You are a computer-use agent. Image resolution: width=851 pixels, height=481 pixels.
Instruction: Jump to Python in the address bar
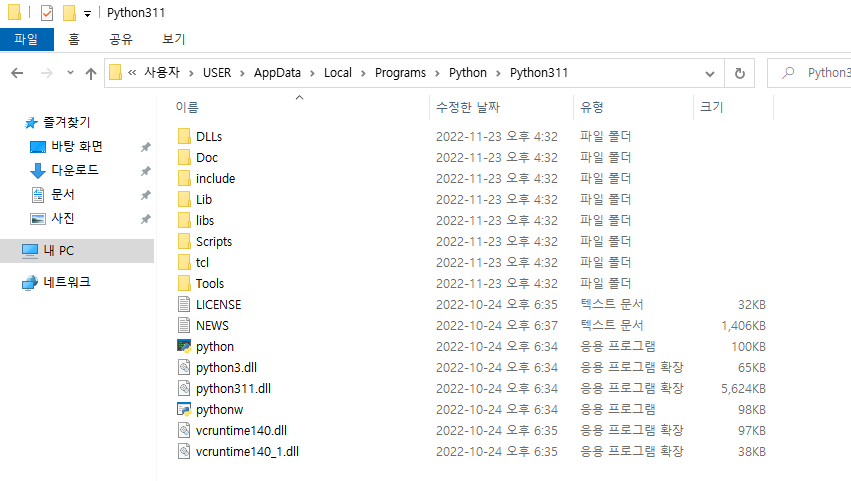[468, 73]
